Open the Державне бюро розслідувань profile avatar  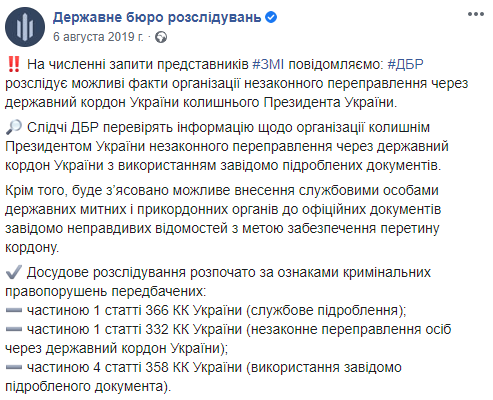tap(25, 27)
